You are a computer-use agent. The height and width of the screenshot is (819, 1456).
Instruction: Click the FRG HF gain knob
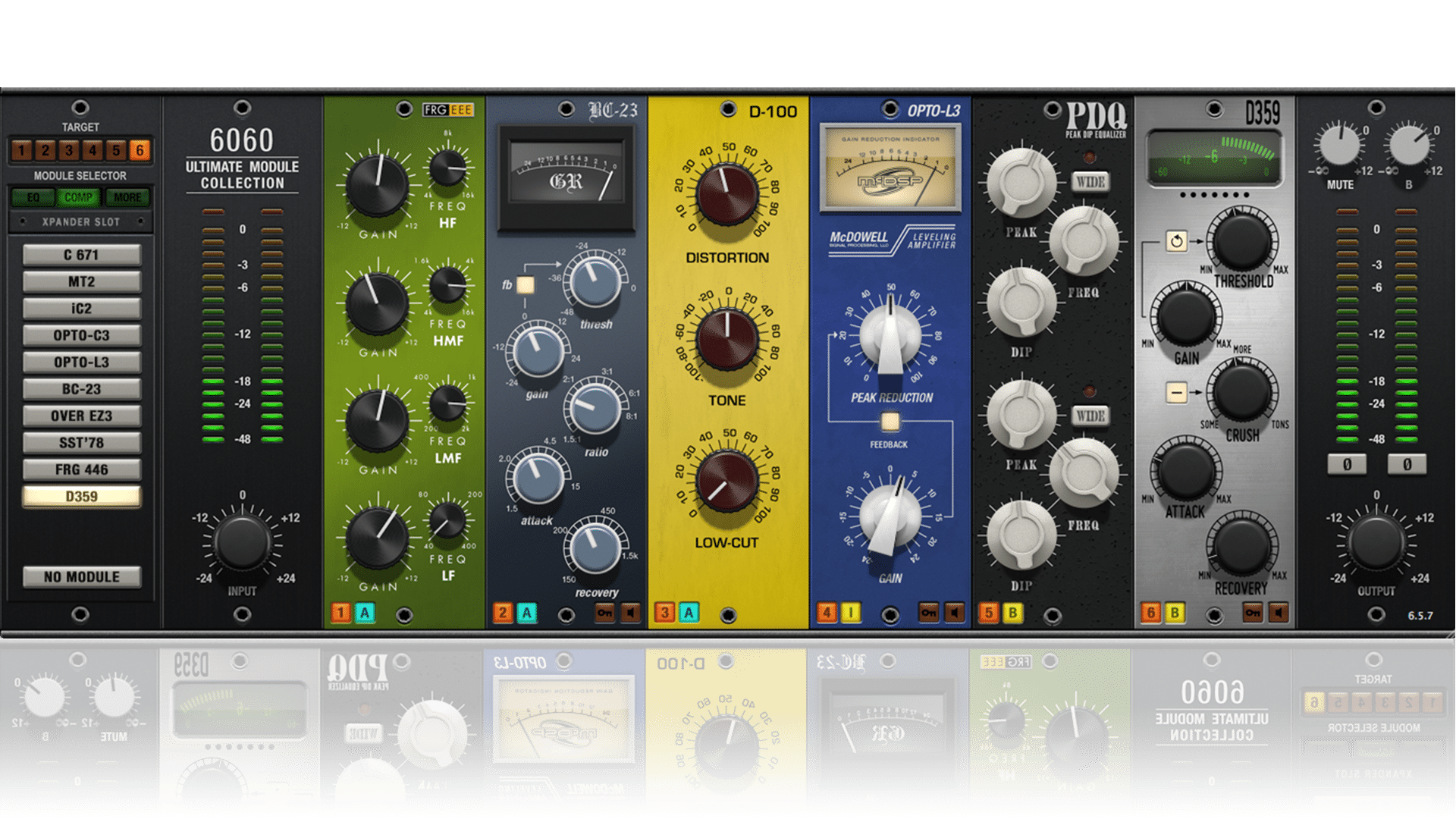(377, 186)
